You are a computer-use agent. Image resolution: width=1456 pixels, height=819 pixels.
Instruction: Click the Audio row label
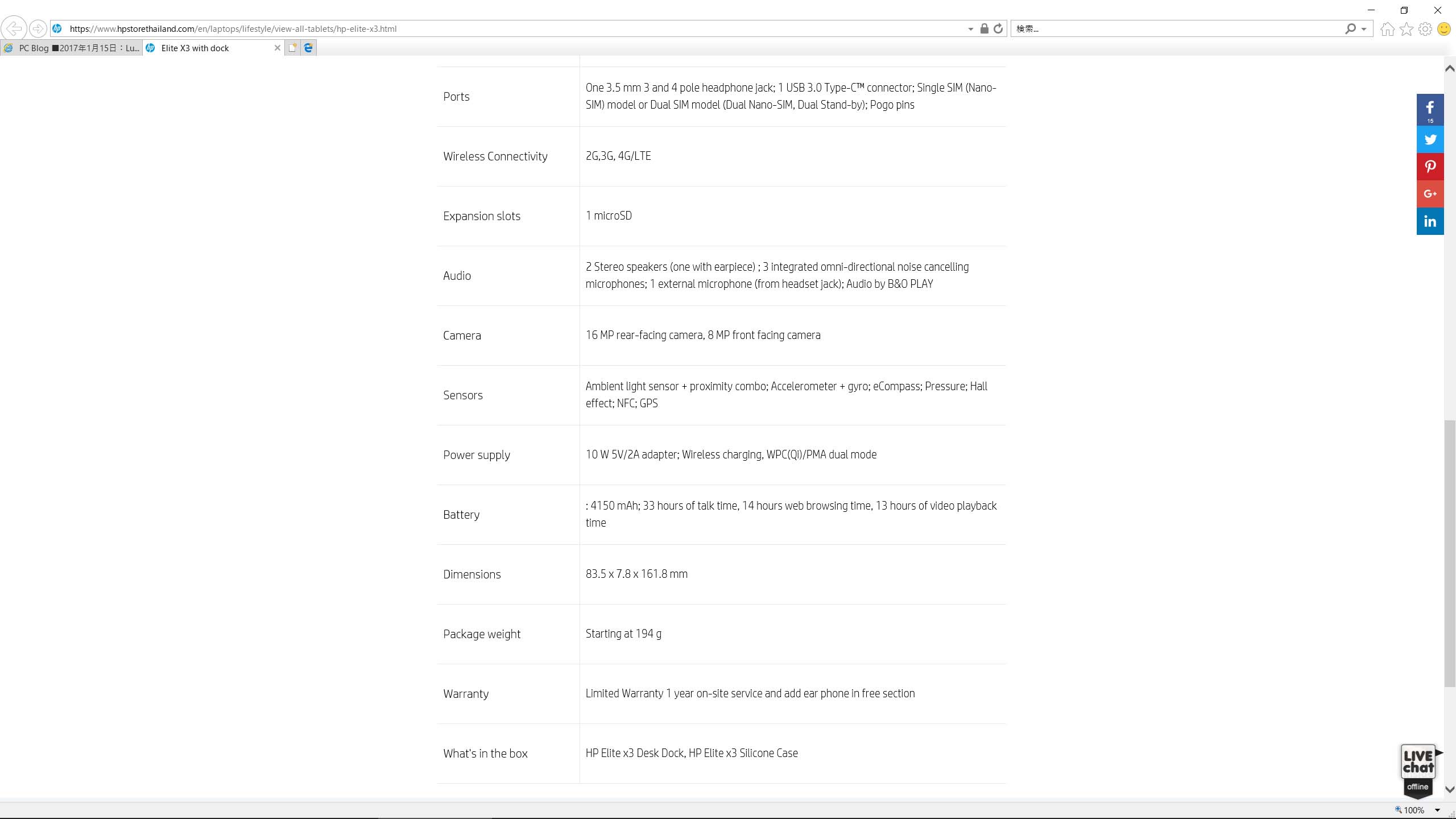[x=457, y=276]
